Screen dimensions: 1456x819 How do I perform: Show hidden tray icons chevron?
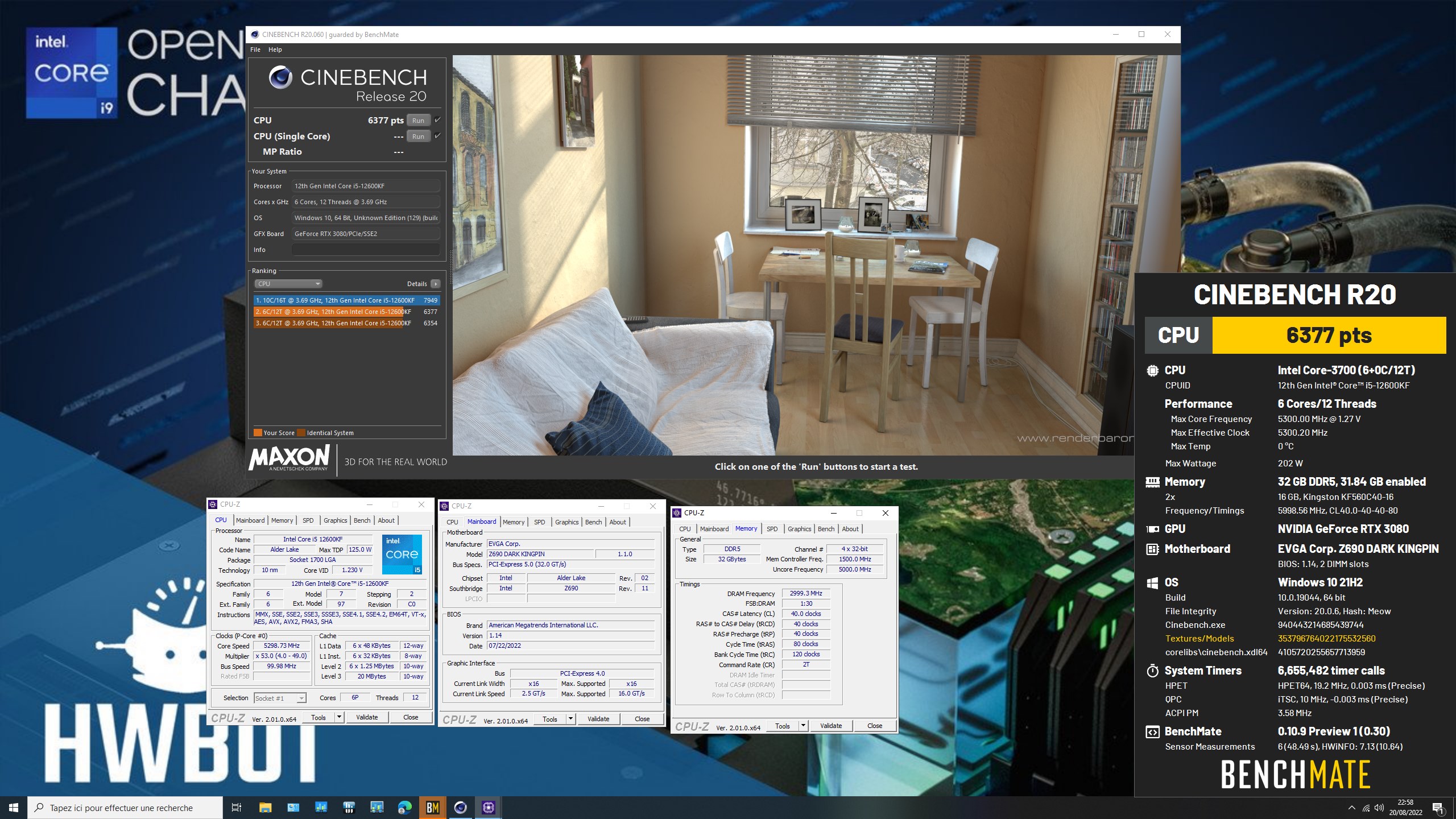(1352, 808)
